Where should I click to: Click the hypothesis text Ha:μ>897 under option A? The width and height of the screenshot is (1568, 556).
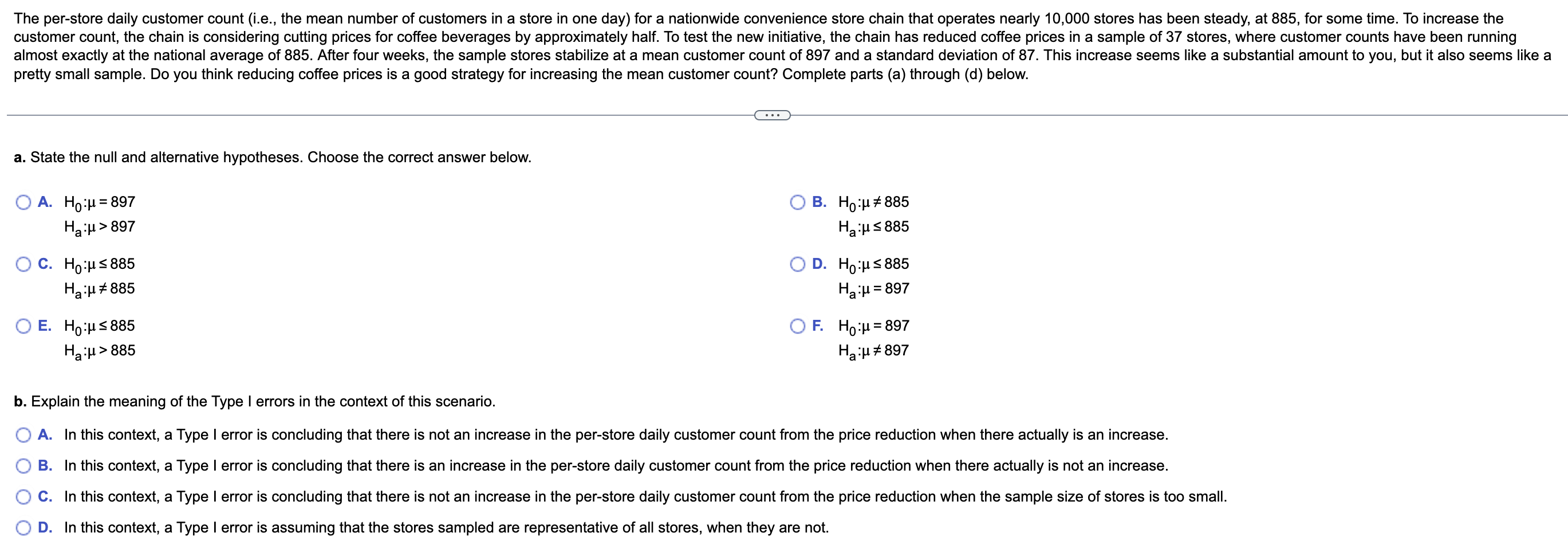click(100, 226)
